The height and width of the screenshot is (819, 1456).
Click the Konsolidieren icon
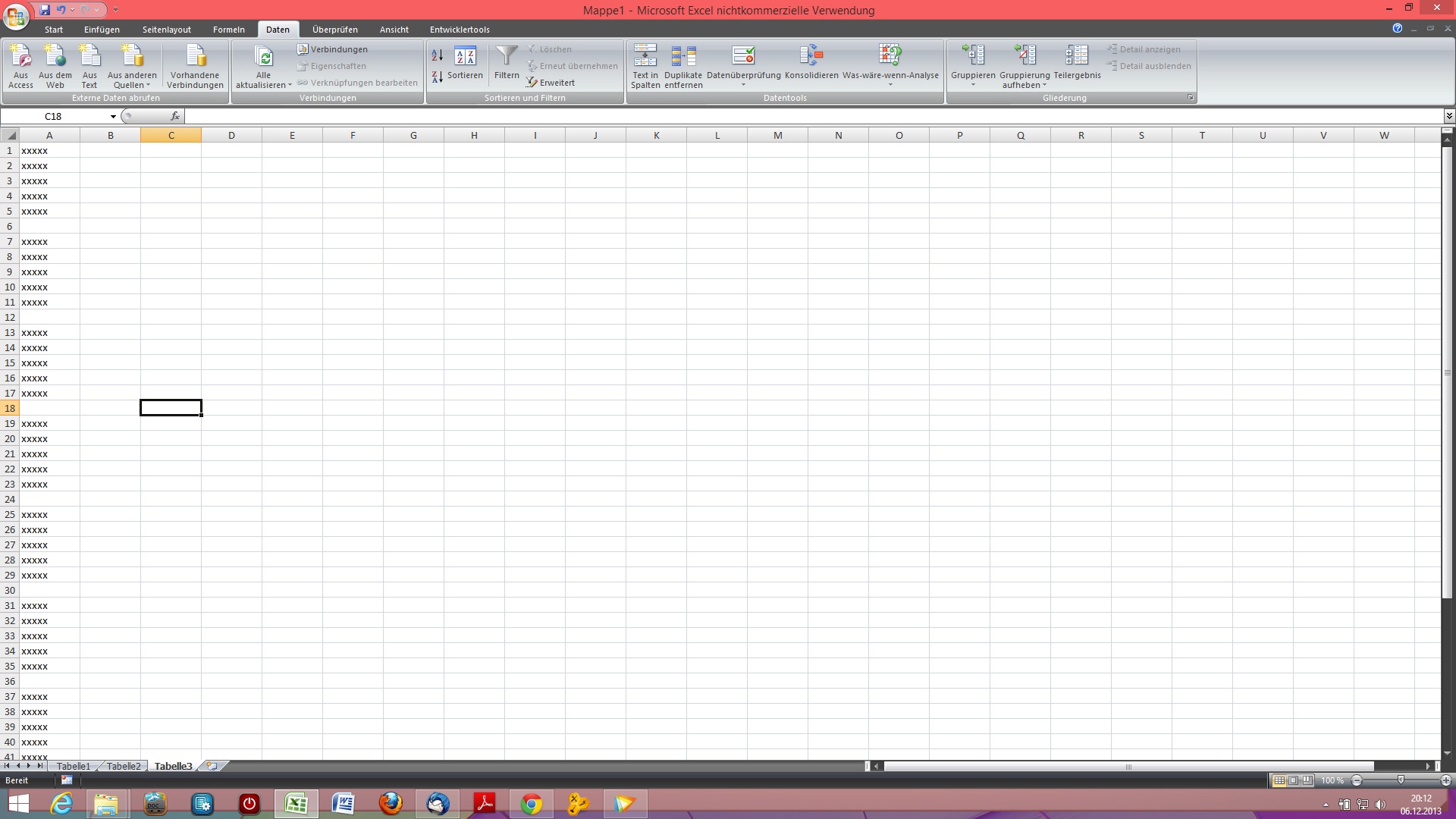pos(811,55)
